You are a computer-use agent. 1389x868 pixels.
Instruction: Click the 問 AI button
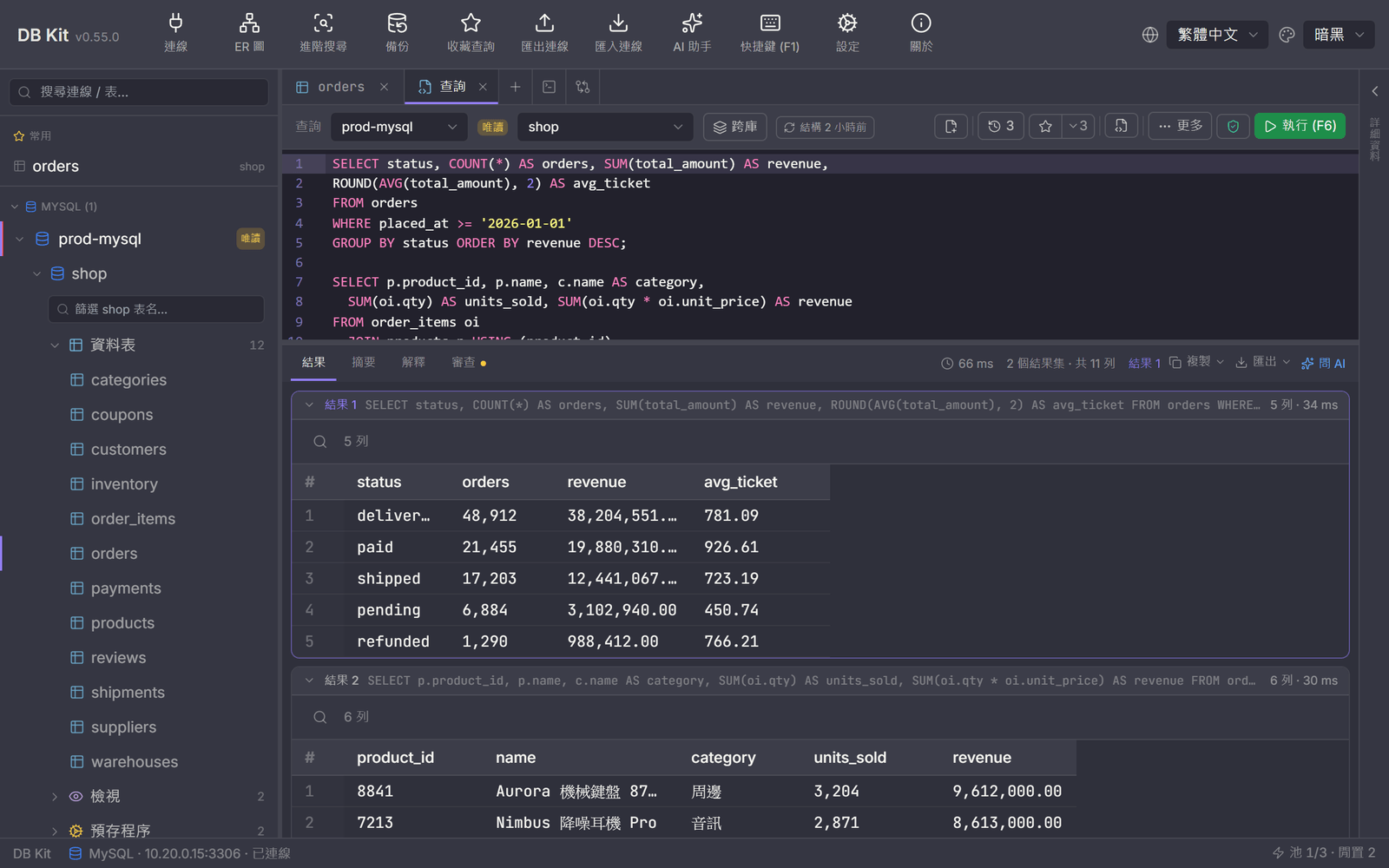[1323, 364]
